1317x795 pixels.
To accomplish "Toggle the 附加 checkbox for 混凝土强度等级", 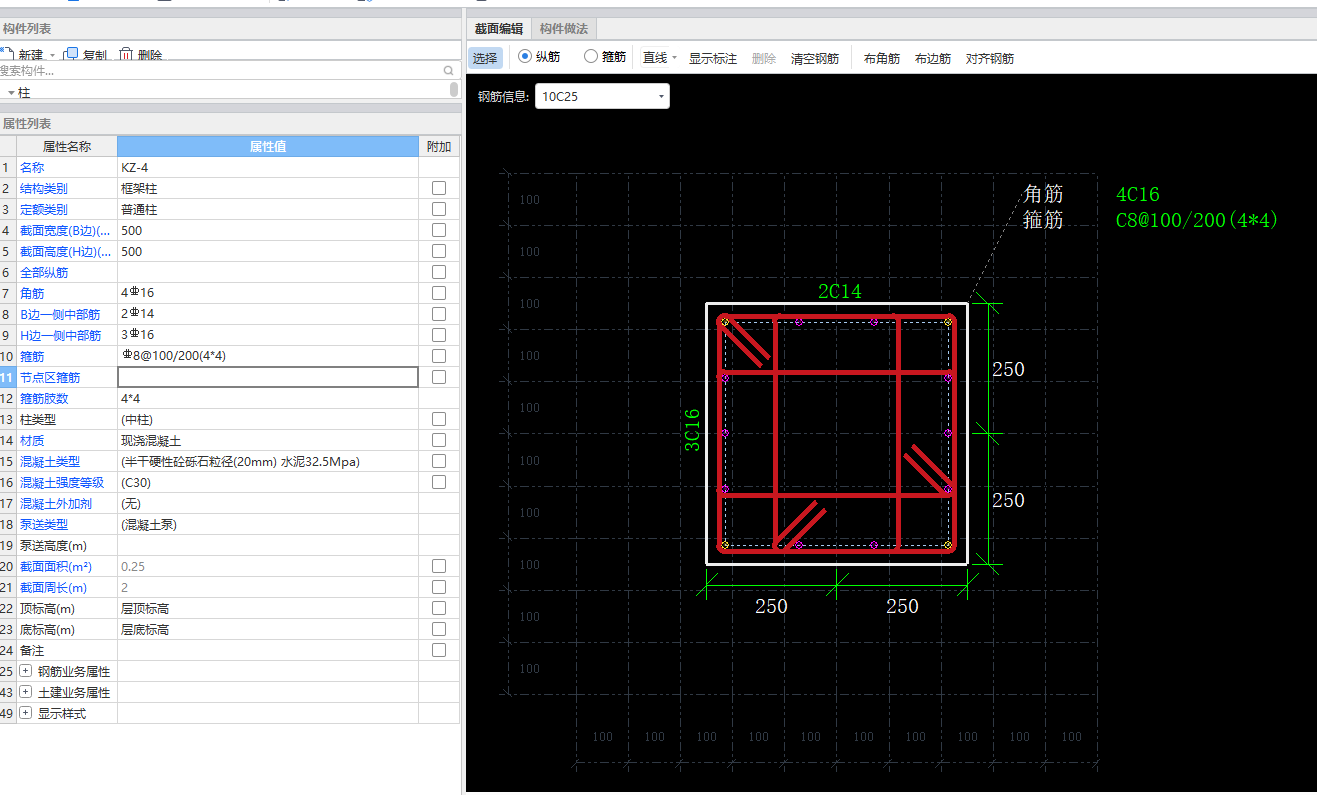I will pos(439,482).
